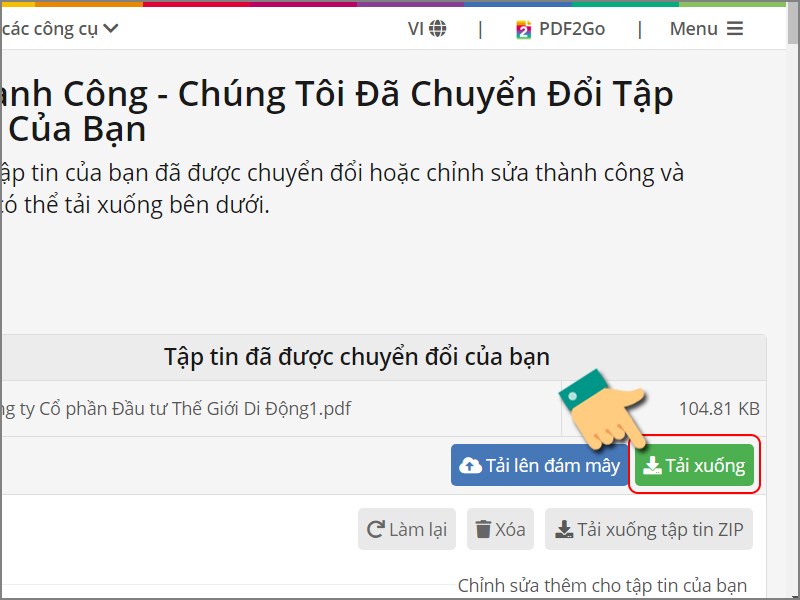800x600 pixels.
Task: Click the Làm lại button
Action: pyautogui.click(x=406, y=529)
